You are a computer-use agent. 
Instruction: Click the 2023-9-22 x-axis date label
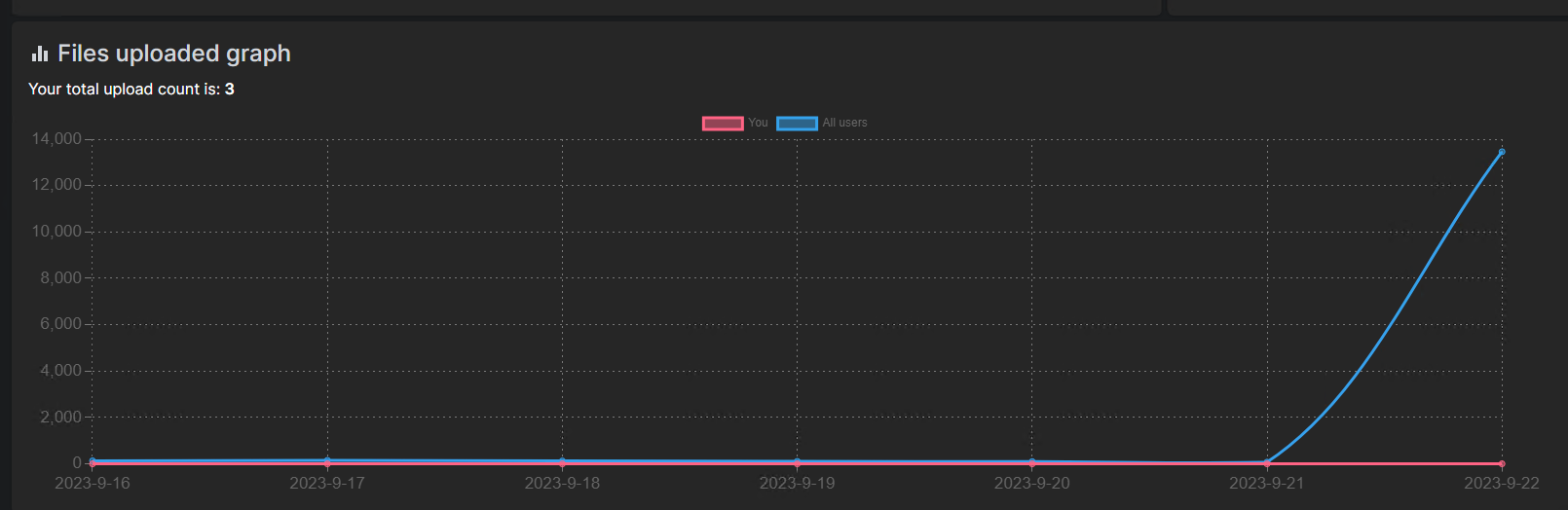coord(1501,484)
